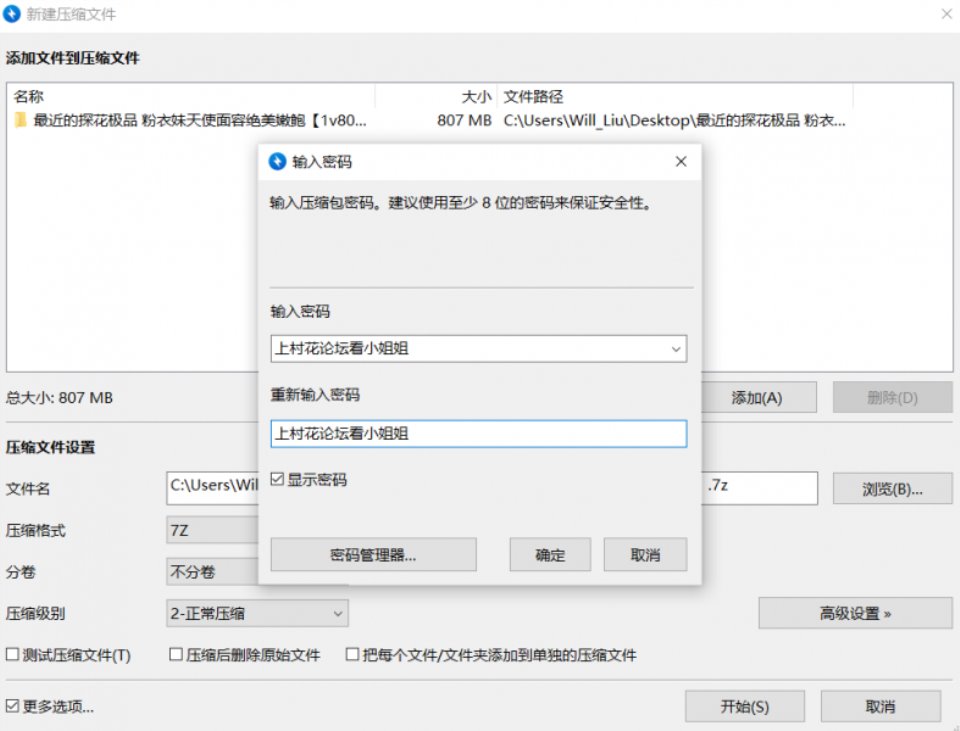This screenshot has height=731, width=960.
Task: Enable the 测试压缩文件 checkbox
Action: (x=10, y=654)
